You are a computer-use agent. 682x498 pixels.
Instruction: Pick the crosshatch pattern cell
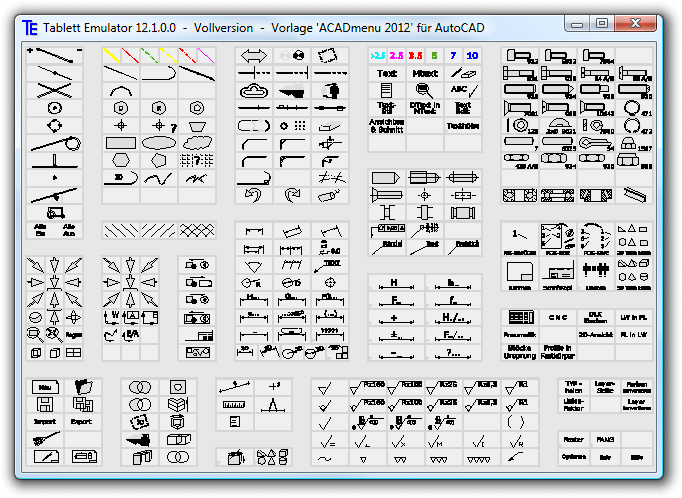click(197, 230)
